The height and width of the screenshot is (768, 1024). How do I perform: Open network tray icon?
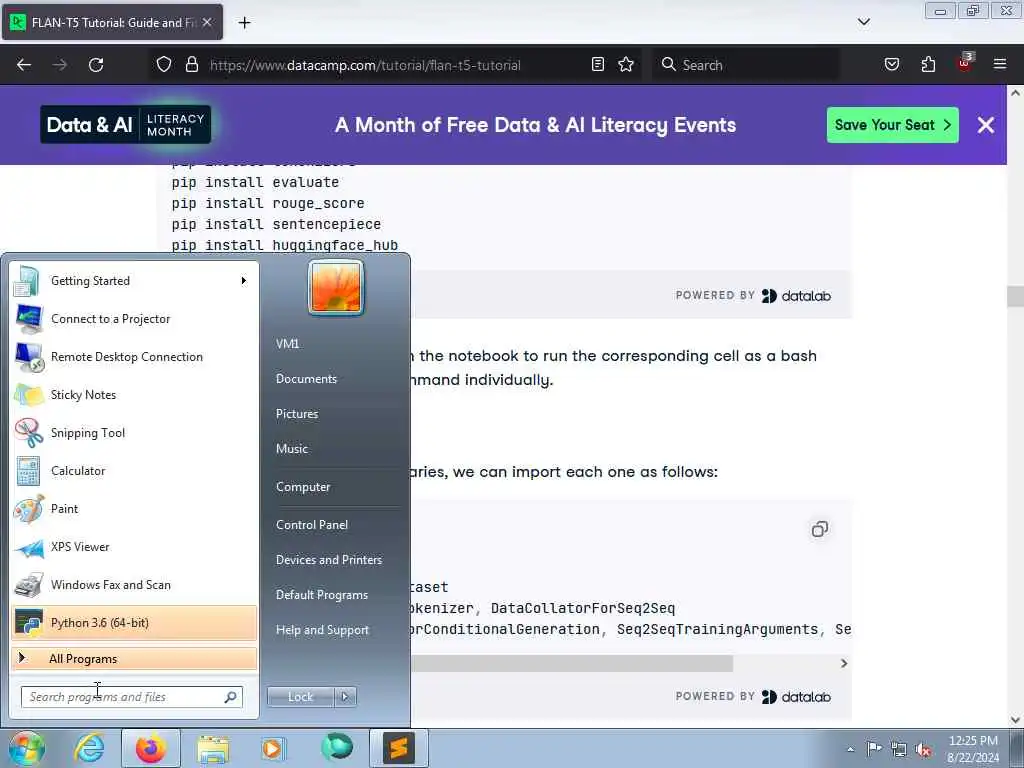(899, 749)
